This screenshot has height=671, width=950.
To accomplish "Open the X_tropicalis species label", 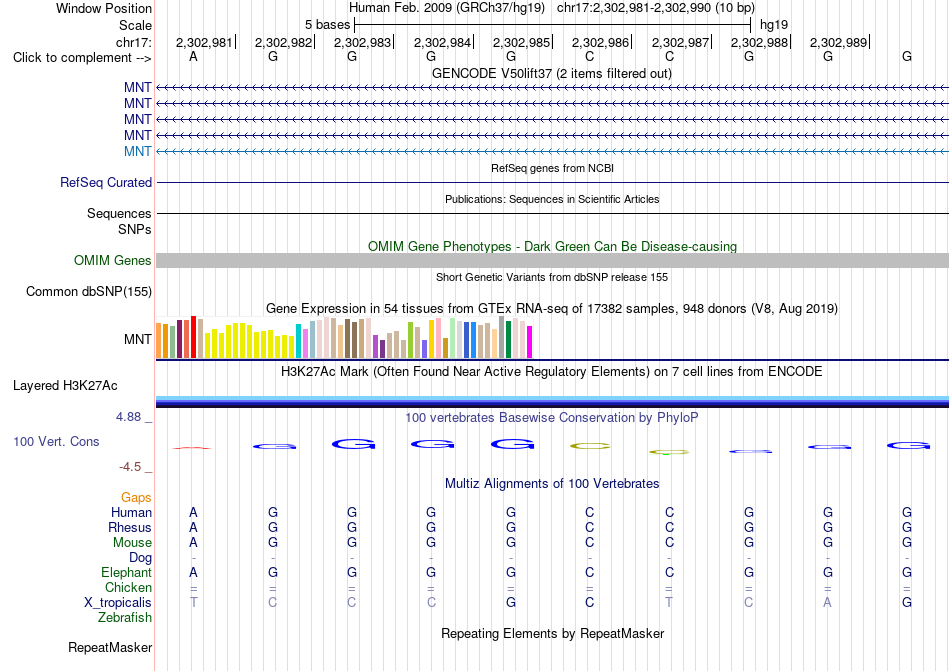I will point(118,603).
